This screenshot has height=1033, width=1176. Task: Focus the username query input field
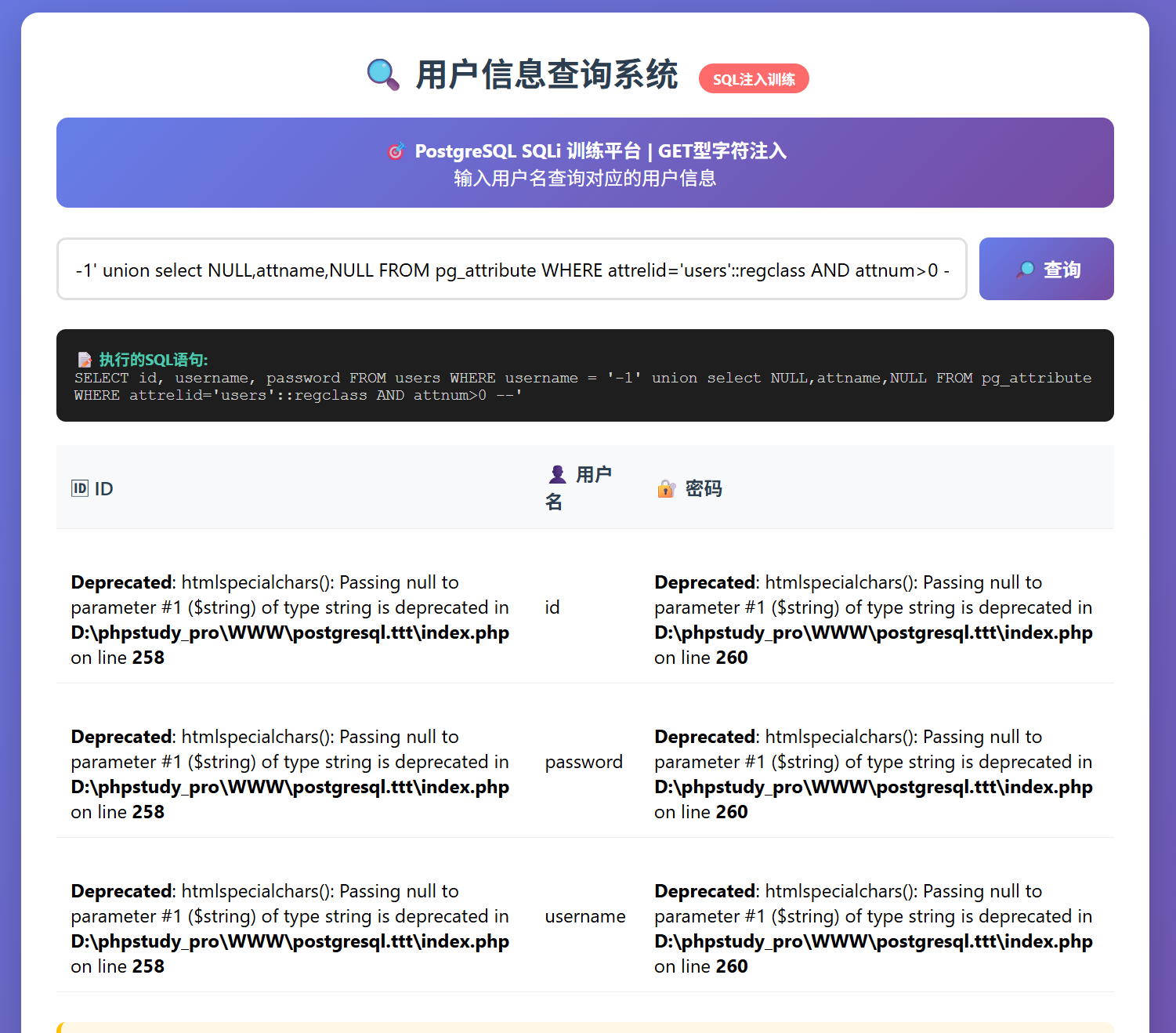[x=512, y=269]
